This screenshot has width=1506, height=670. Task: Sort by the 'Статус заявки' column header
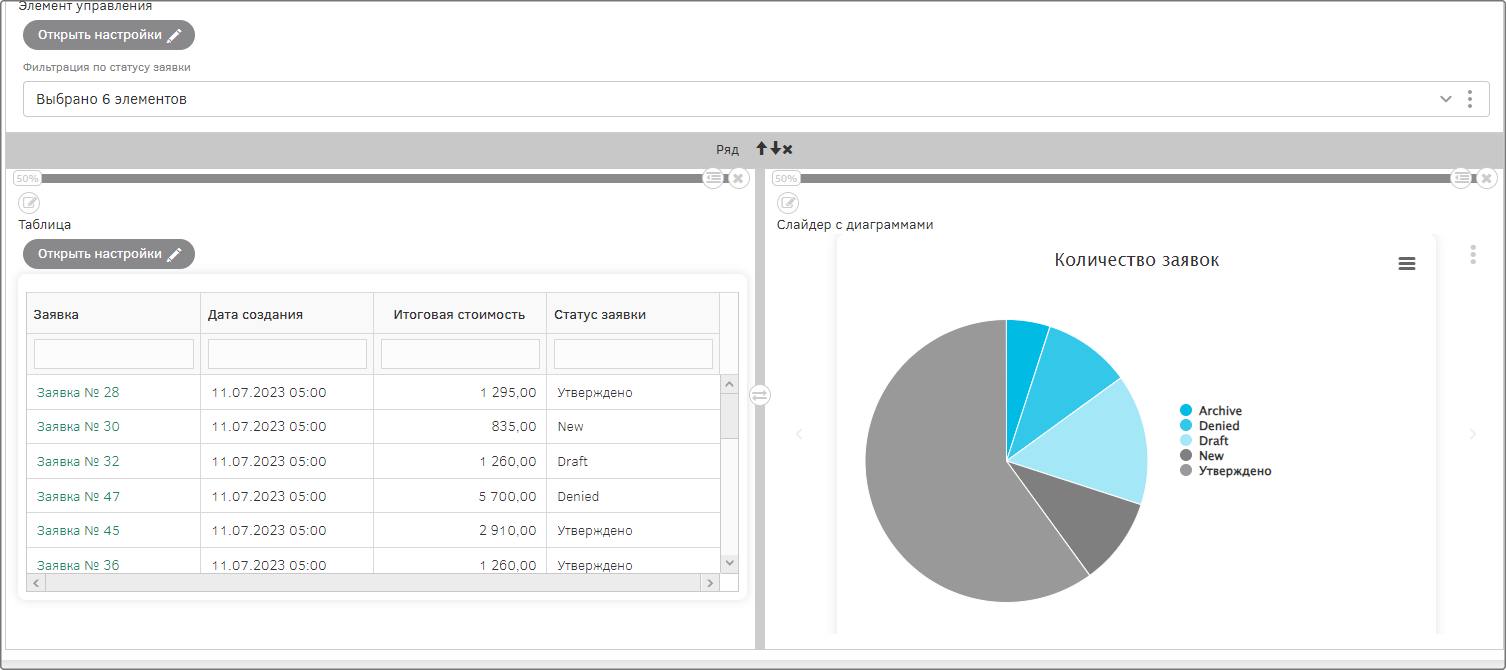click(633, 314)
